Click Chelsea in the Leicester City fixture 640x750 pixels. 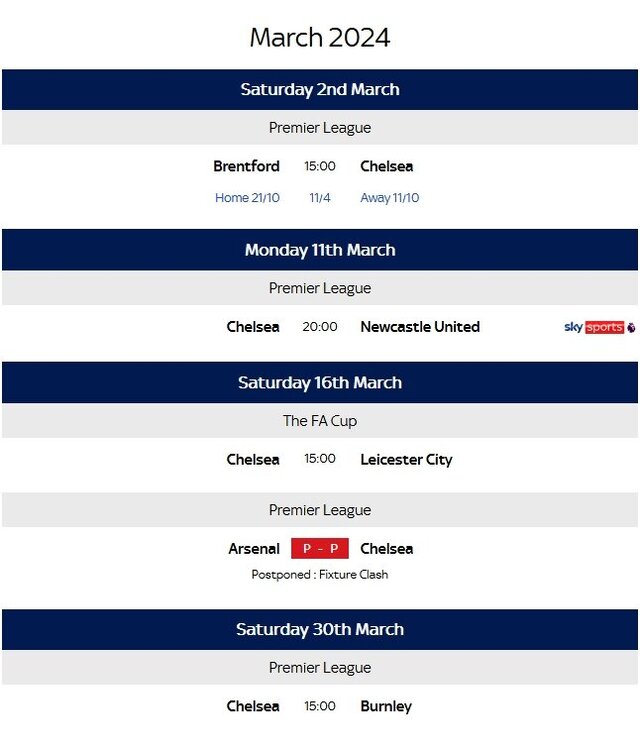[253, 460]
